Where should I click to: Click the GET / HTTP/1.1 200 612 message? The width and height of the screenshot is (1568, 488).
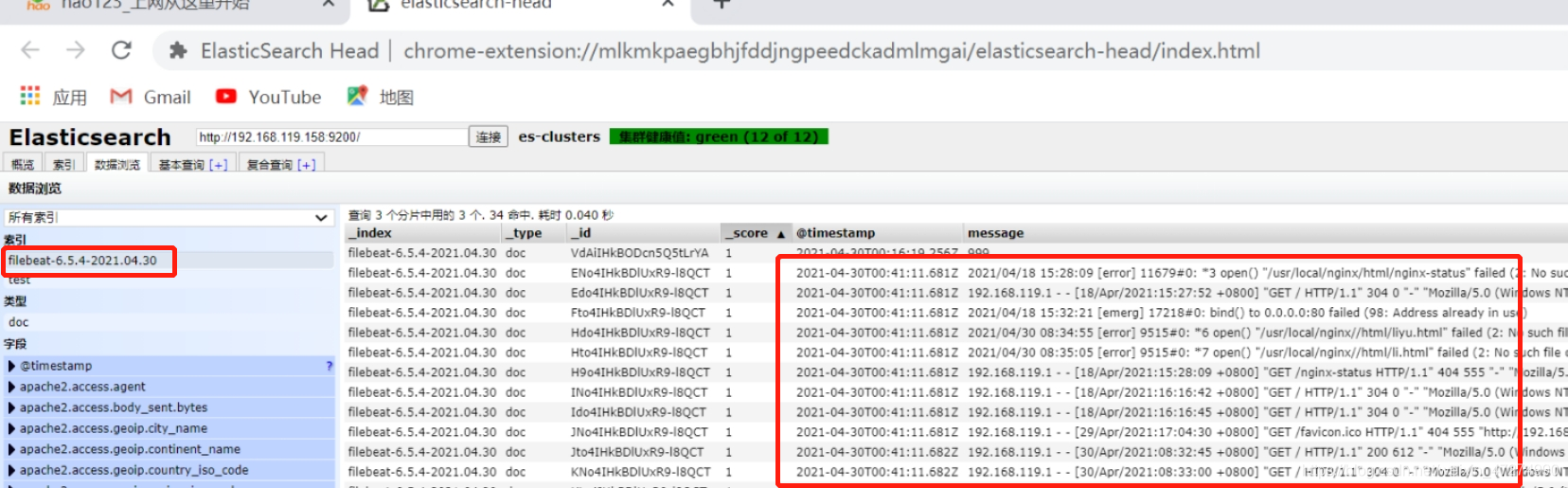1267,452
